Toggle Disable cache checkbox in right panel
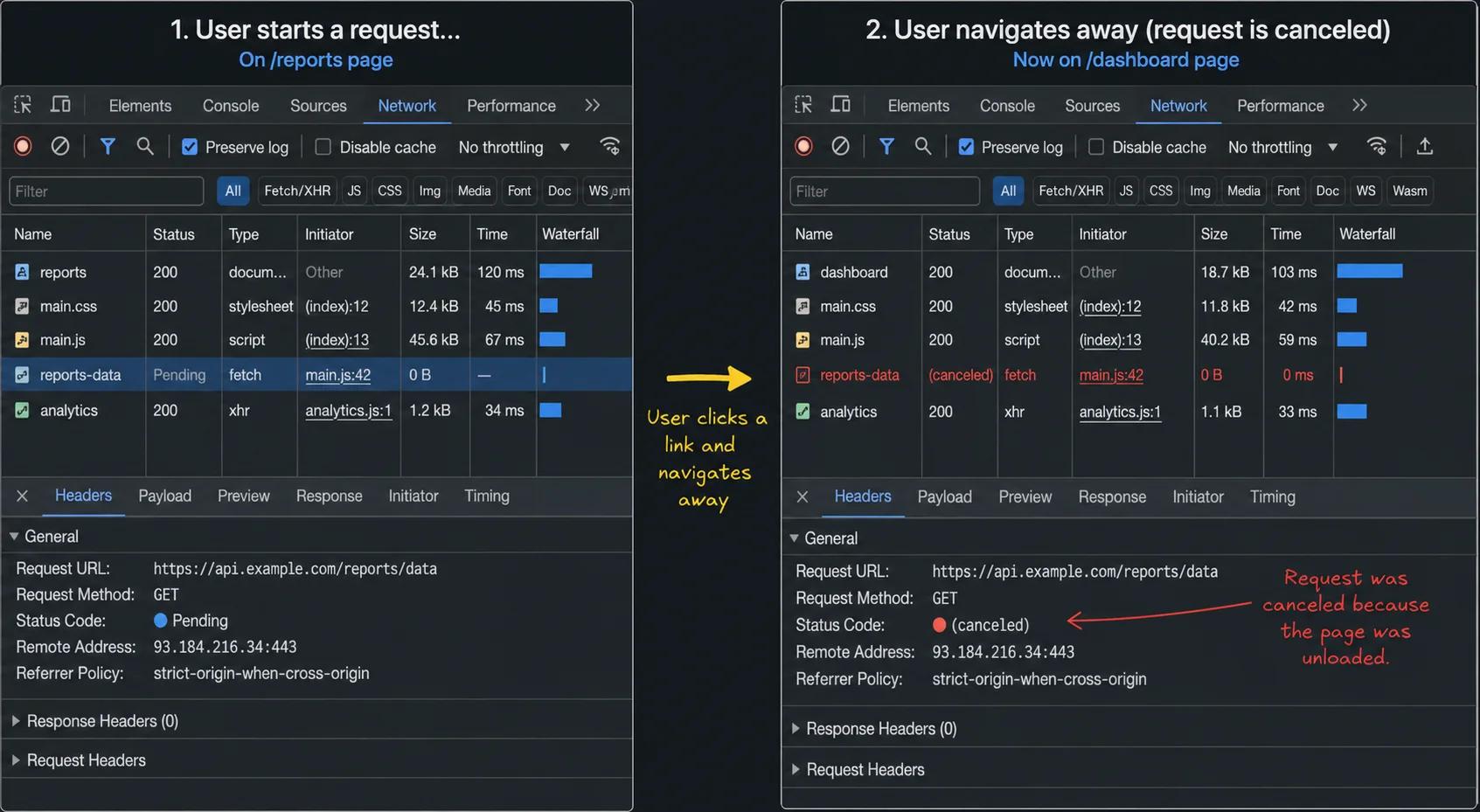Viewport: 1480px width, 812px height. (1095, 147)
